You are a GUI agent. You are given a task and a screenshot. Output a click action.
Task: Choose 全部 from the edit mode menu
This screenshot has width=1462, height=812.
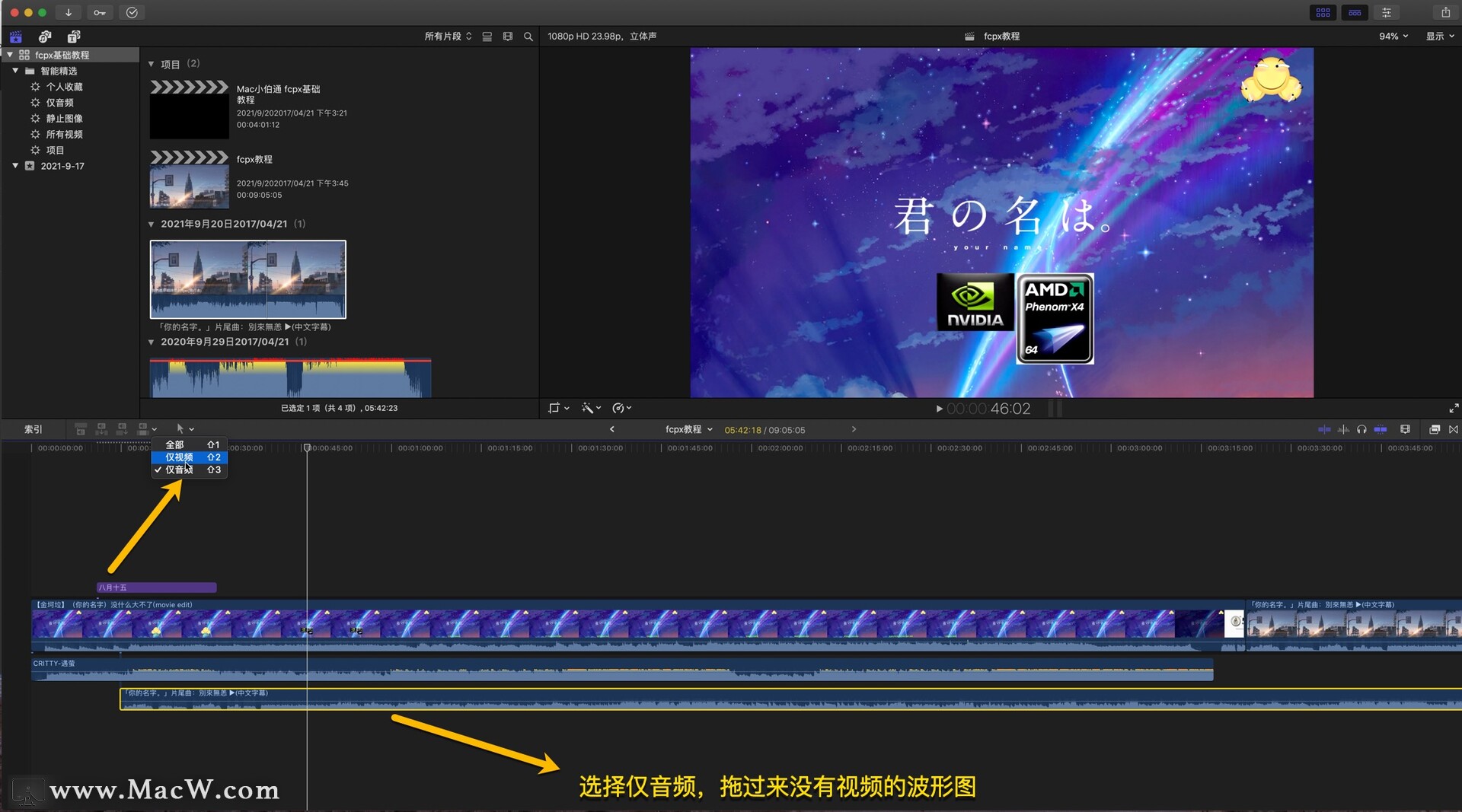click(189, 444)
